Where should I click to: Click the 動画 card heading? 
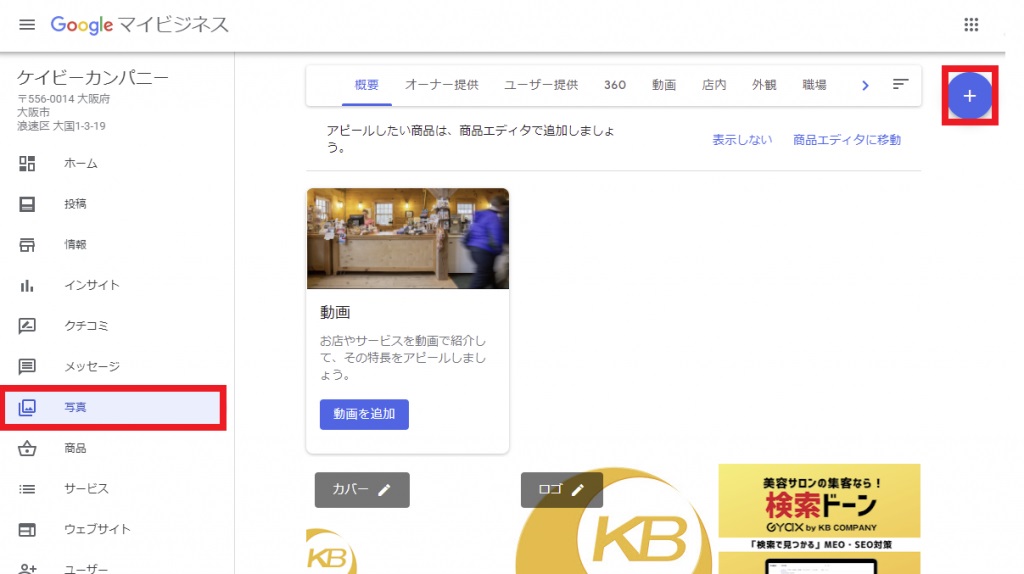(335, 312)
